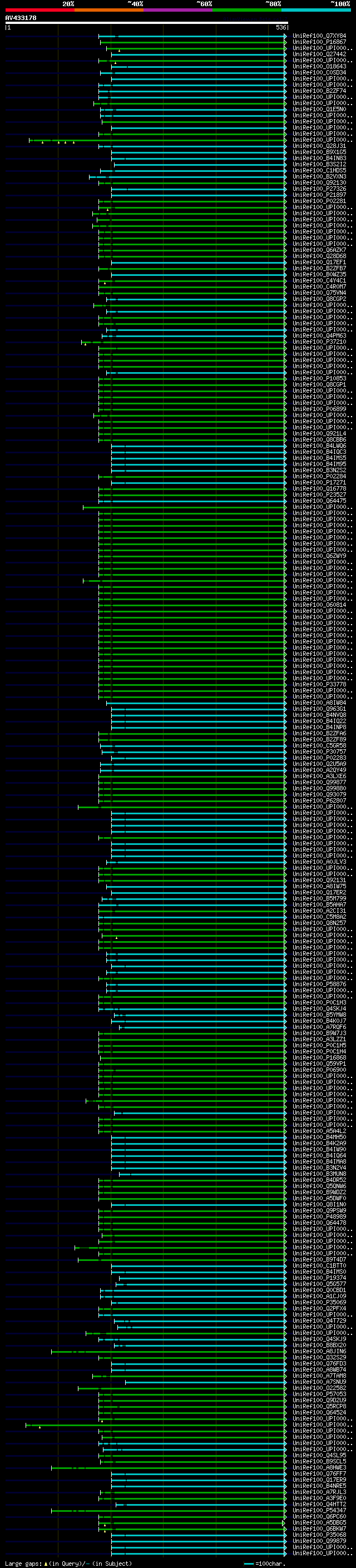356x1568 pixels.
Task: Select hit label UniRef100_Q8CBB6
Action: [319, 439]
